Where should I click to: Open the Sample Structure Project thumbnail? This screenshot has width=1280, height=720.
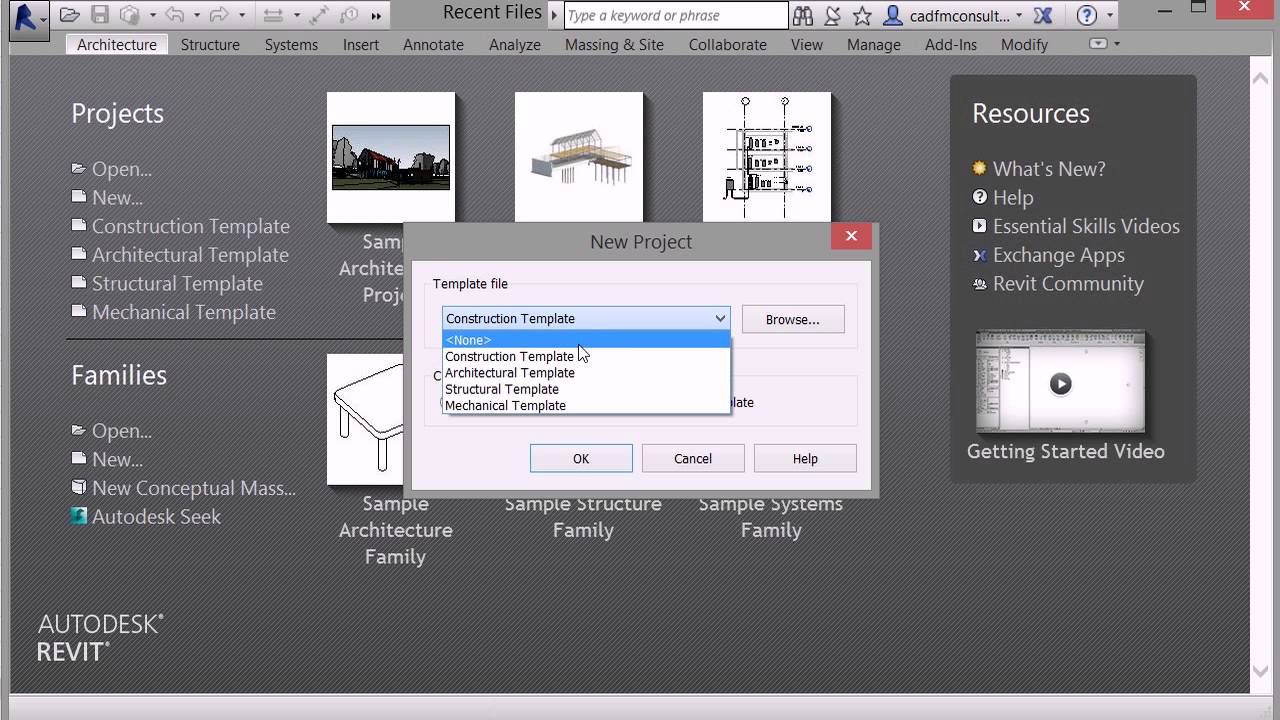pos(579,157)
